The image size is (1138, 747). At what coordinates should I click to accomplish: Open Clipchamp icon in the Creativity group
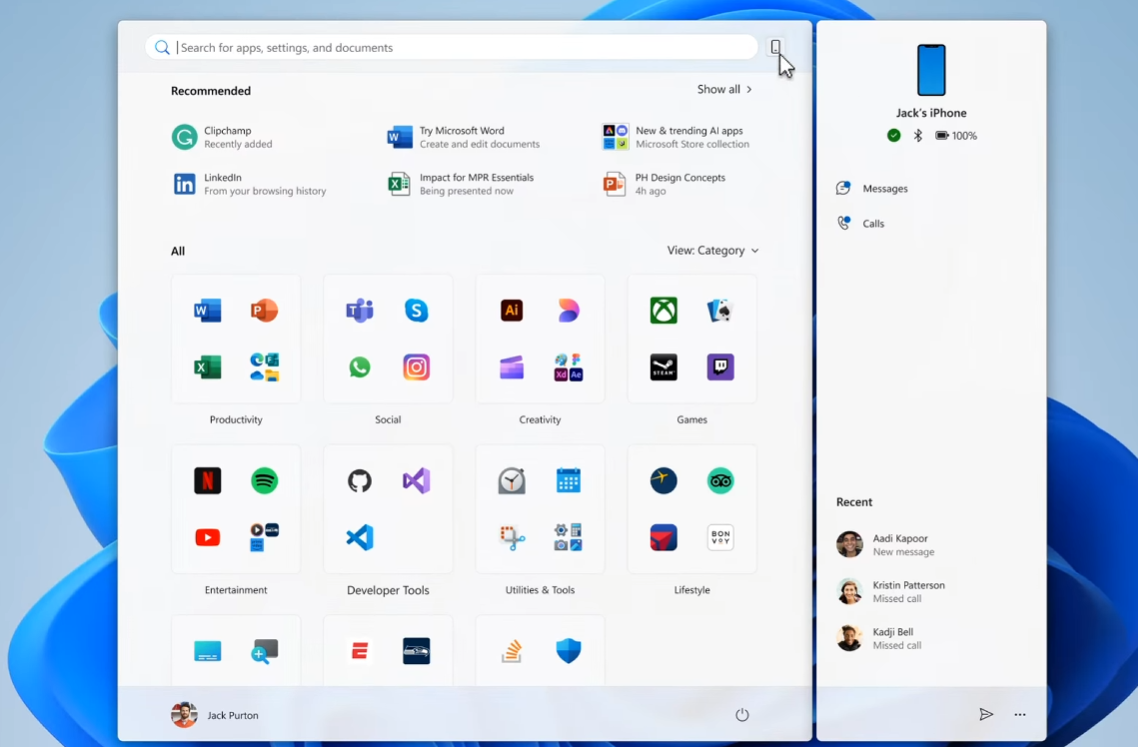click(x=512, y=367)
